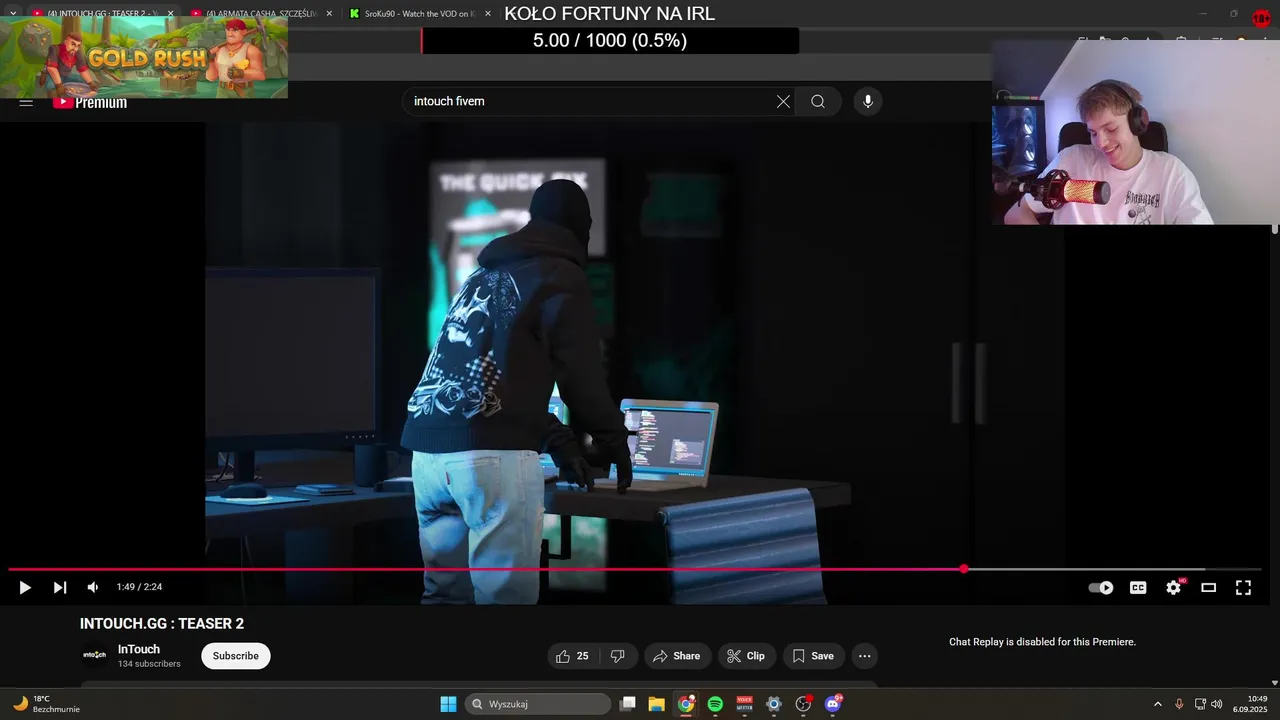Close the ARMATA CASHA tab
The image size is (1280, 720).
tap(327, 14)
